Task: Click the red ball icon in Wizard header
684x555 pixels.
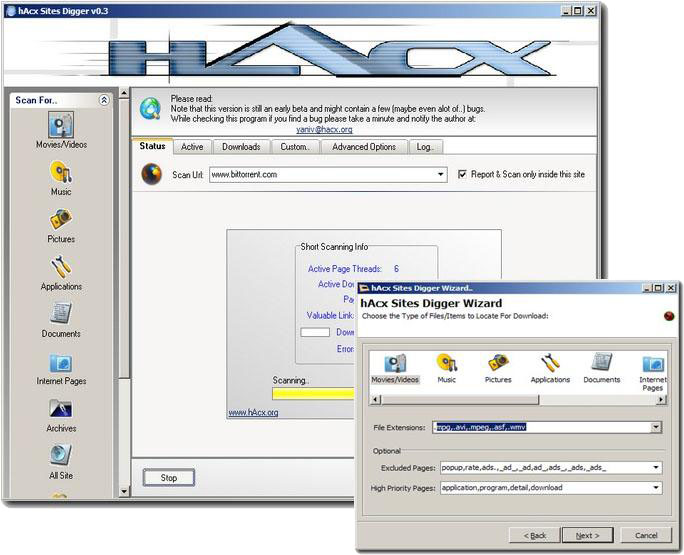Action: pos(669,316)
